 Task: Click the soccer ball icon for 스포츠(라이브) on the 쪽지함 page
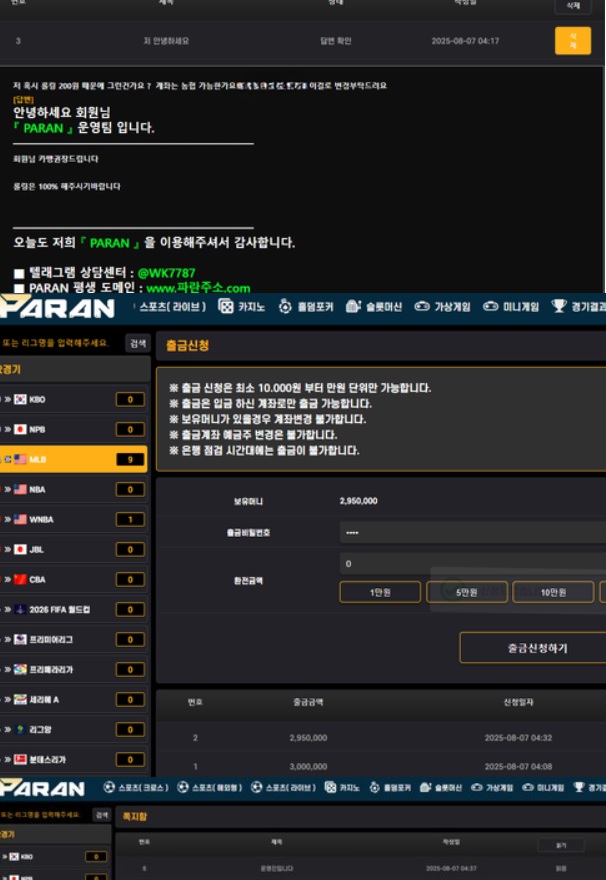point(256,787)
